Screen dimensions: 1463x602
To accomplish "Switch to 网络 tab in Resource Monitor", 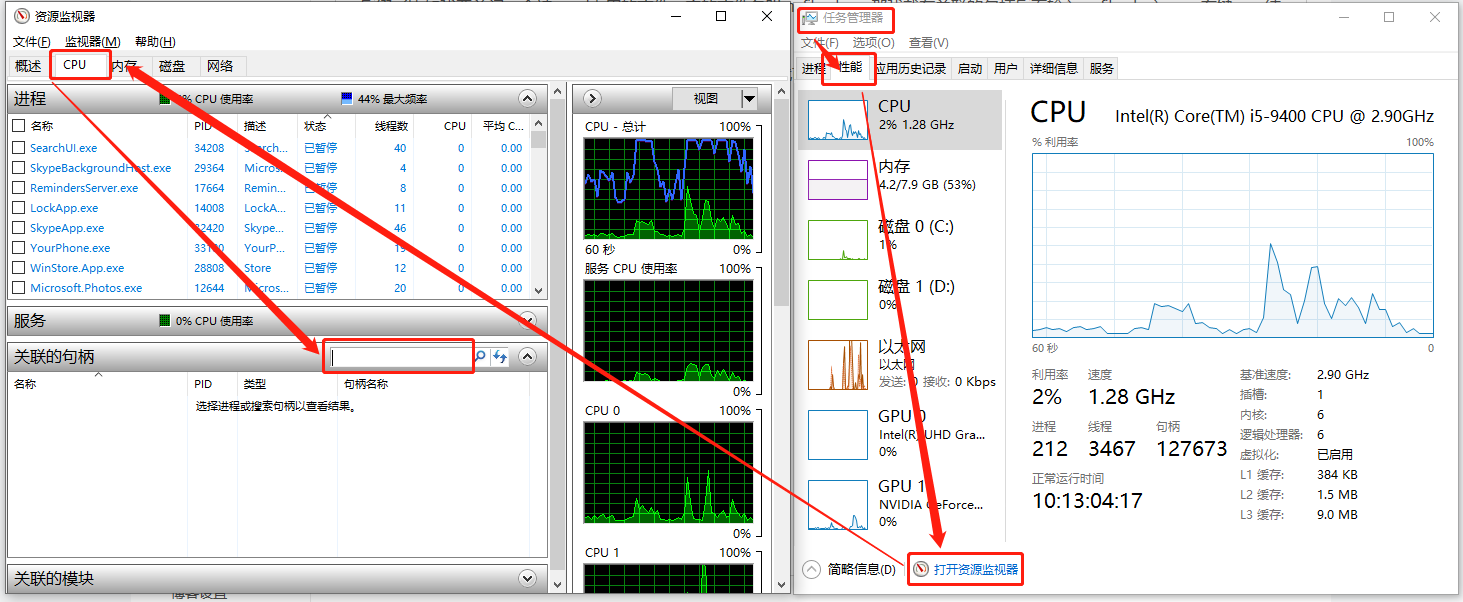I will tap(220, 66).
